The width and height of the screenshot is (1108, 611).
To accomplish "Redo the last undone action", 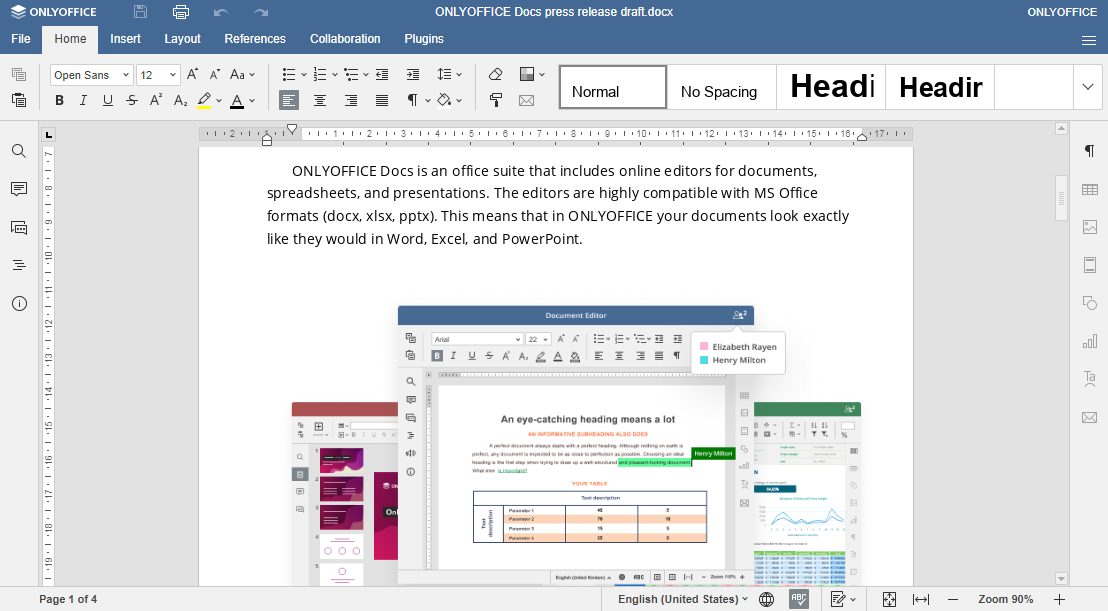I will click(261, 12).
